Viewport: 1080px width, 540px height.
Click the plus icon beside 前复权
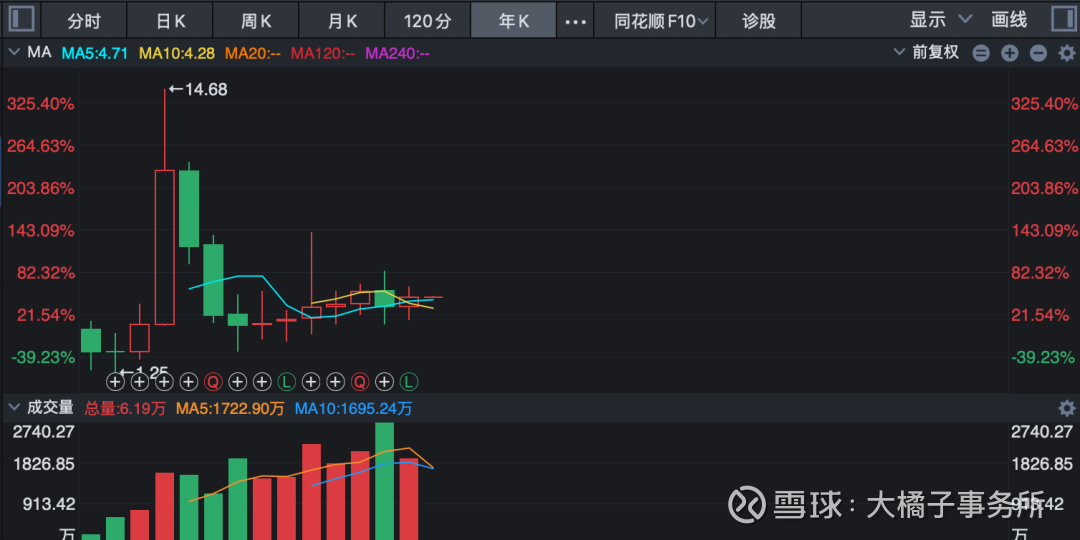click(1009, 53)
